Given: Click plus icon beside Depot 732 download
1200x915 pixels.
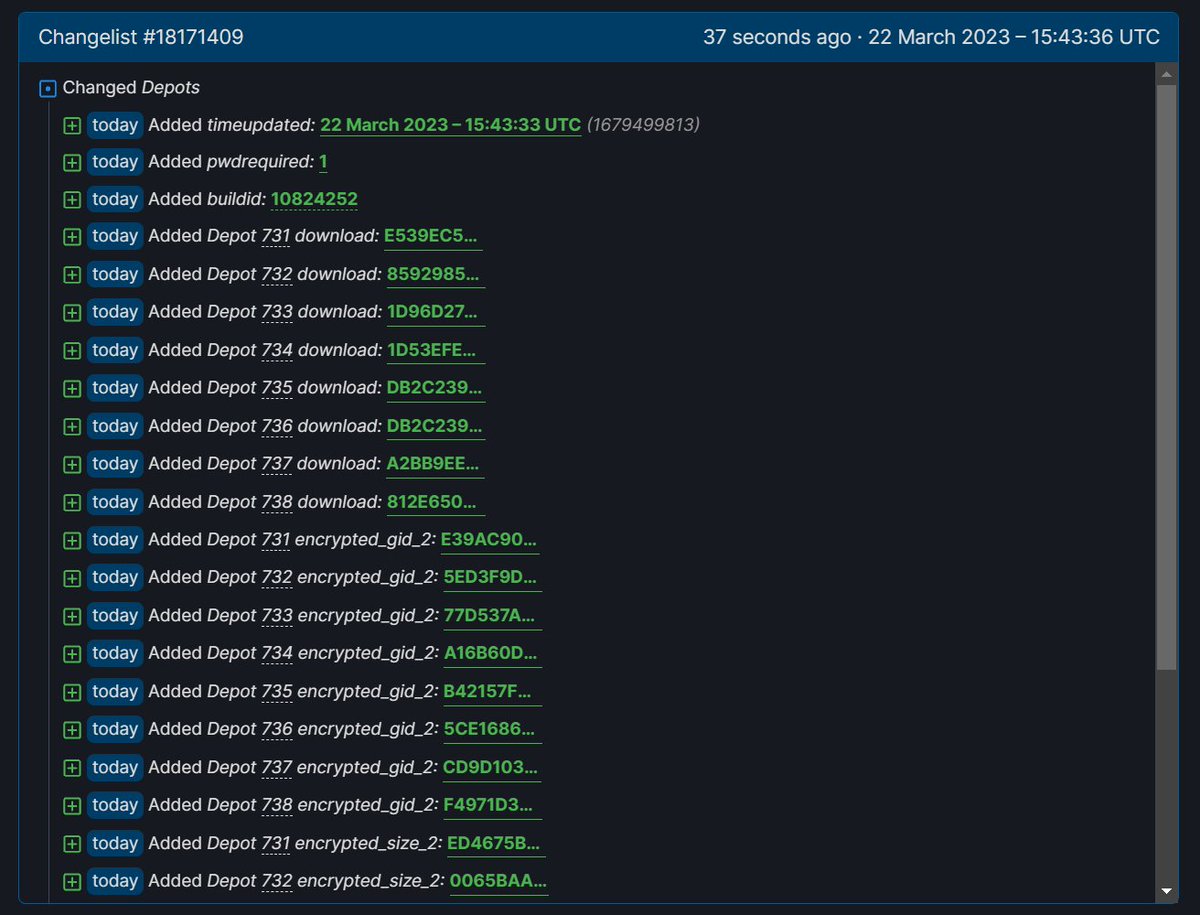Looking at the screenshot, I should click(x=72, y=275).
